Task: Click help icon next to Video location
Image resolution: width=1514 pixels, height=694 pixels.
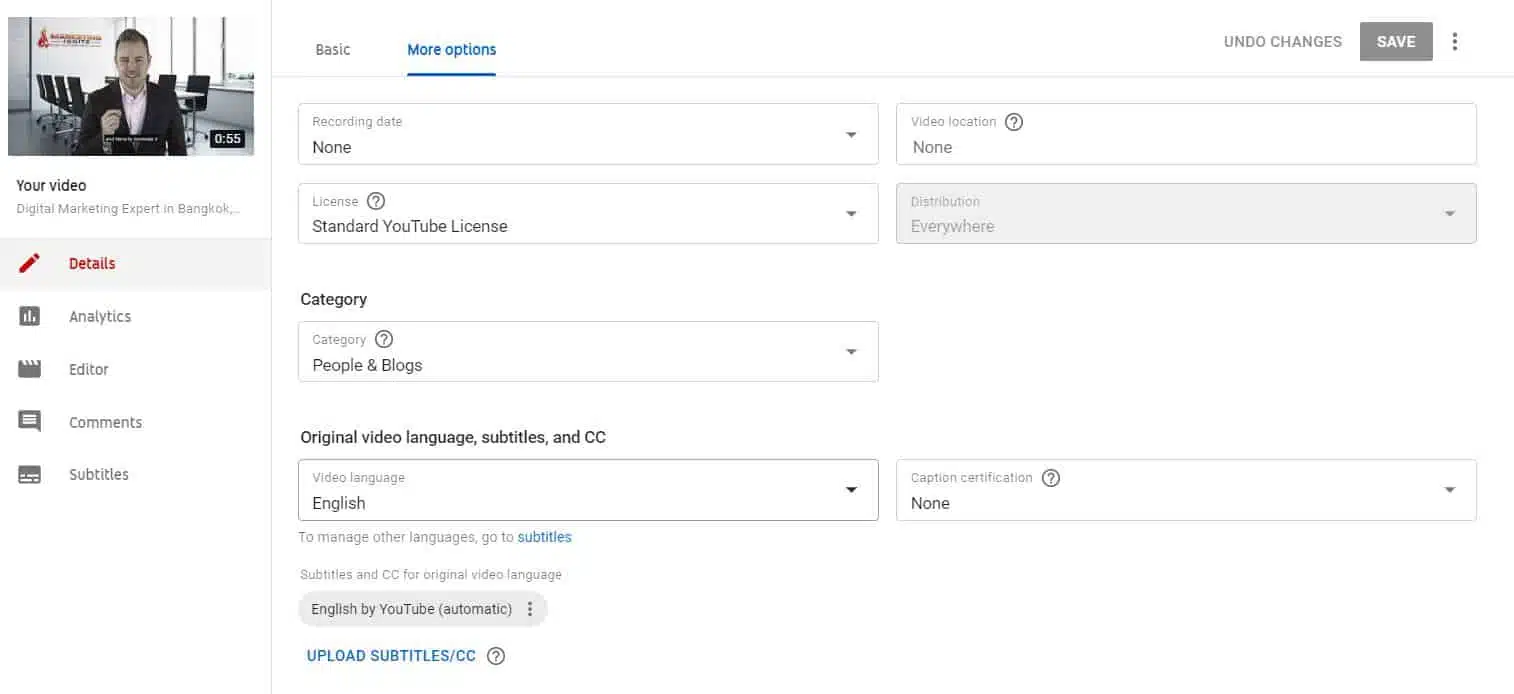Action: click(x=1014, y=122)
